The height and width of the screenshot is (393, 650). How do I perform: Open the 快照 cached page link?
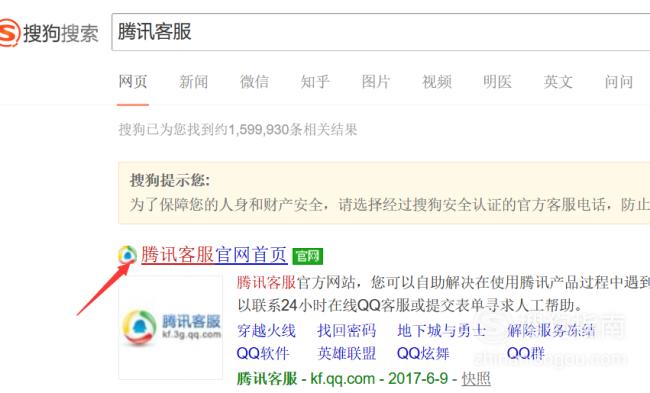[x=476, y=378]
